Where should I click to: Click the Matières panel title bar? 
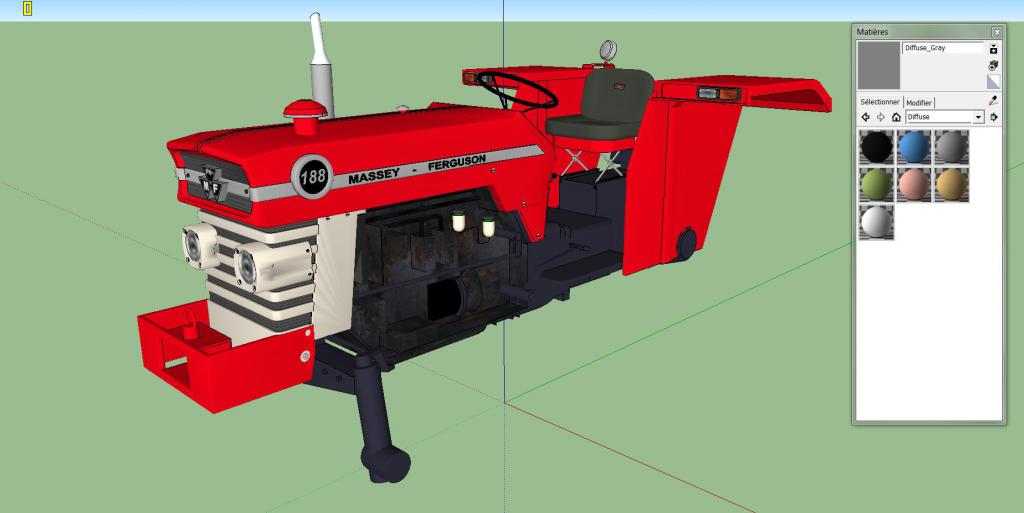(929, 31)
